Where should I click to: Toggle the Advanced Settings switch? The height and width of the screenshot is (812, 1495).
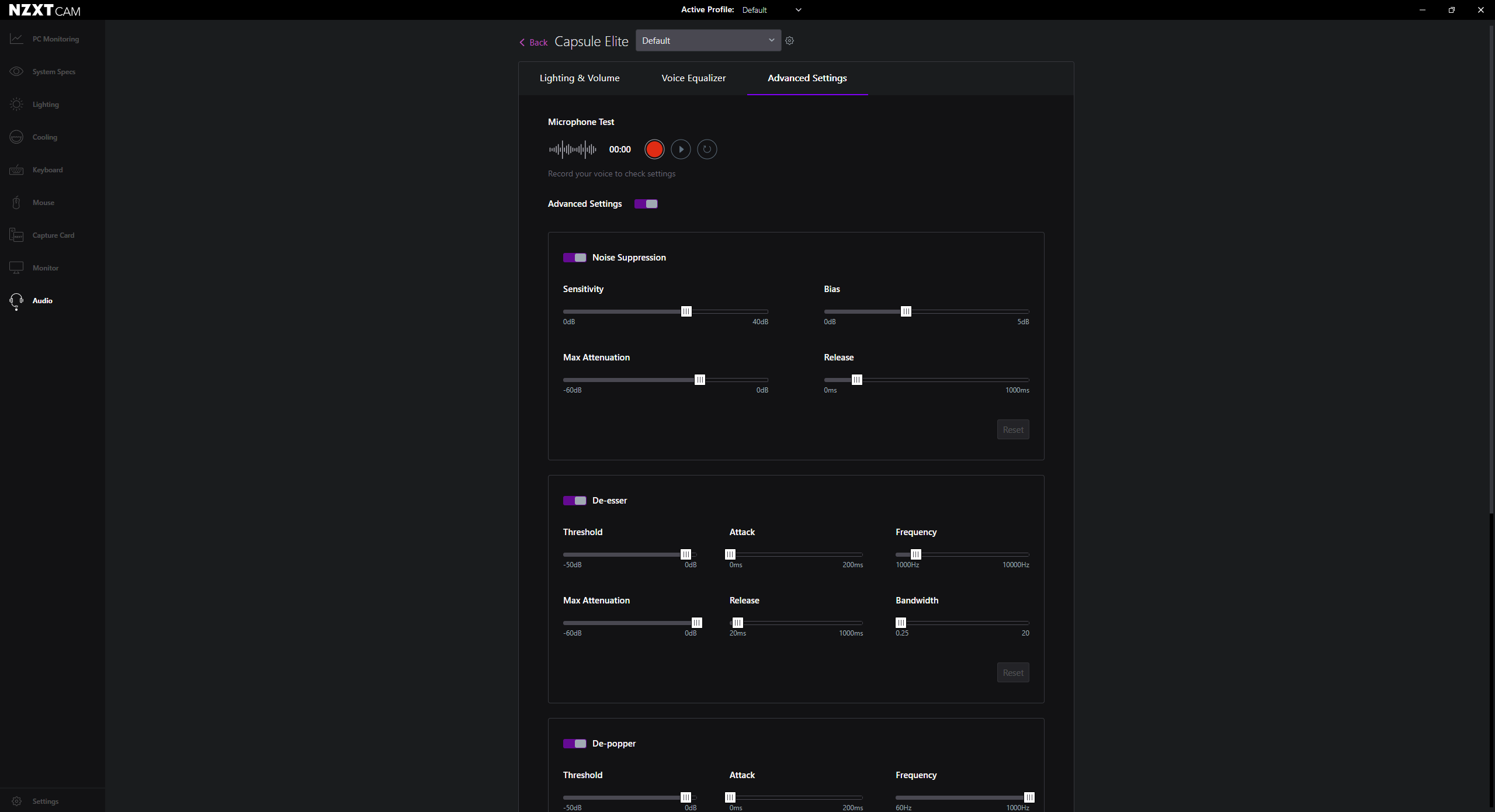pyautogui.click(x=646, y=204)
